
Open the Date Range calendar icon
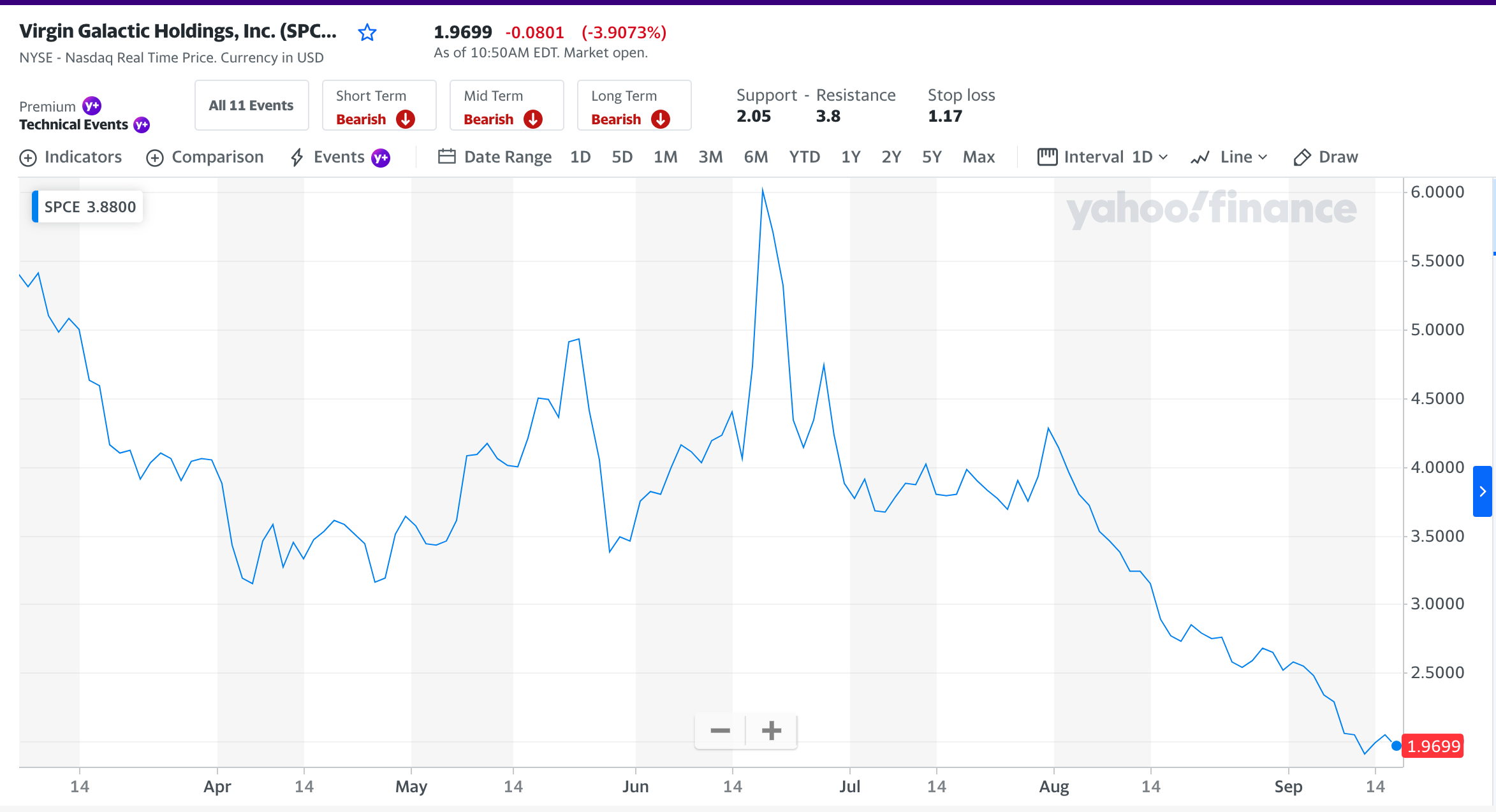(446, 157)
